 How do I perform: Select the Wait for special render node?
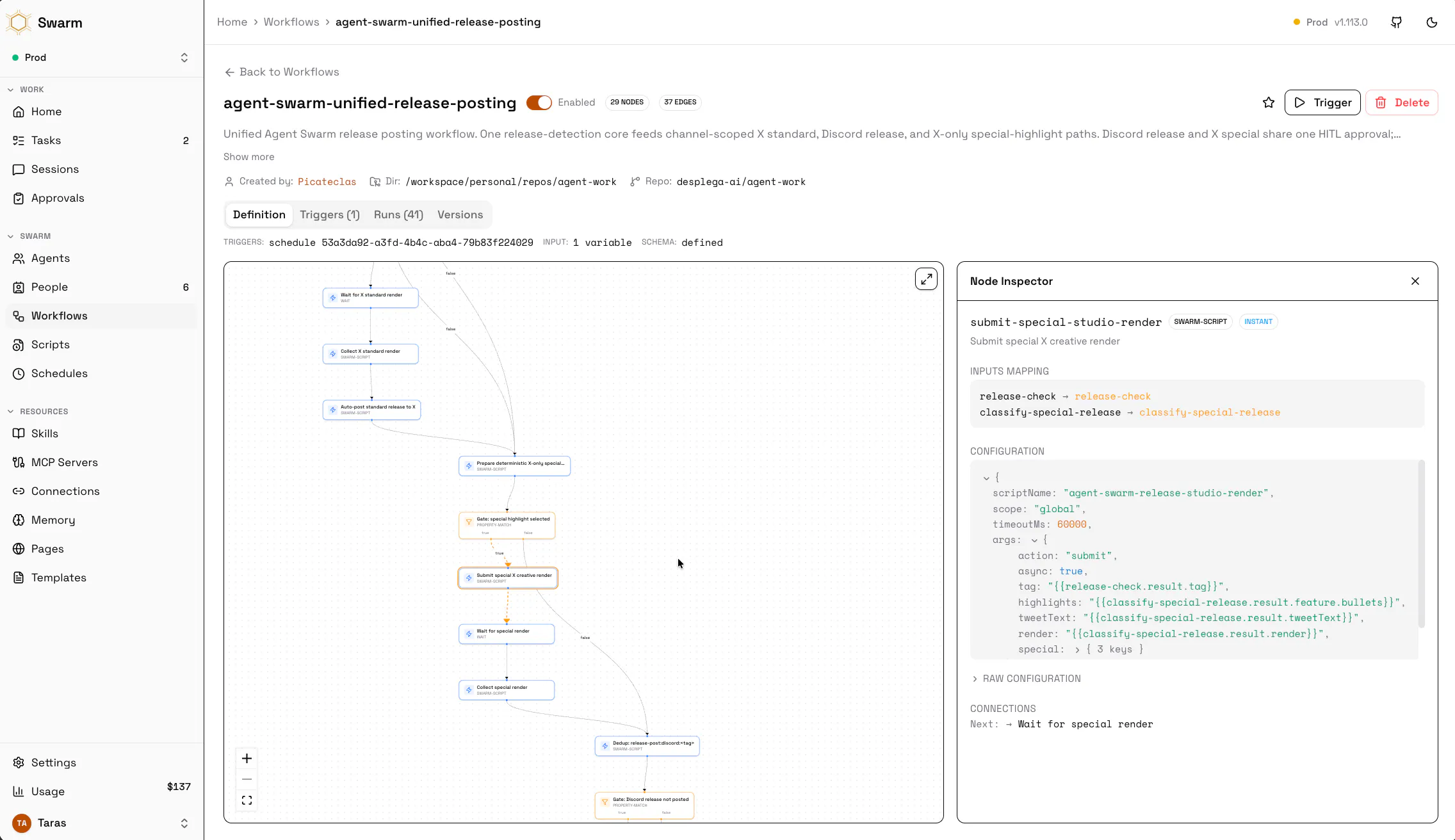pos(507,634)
